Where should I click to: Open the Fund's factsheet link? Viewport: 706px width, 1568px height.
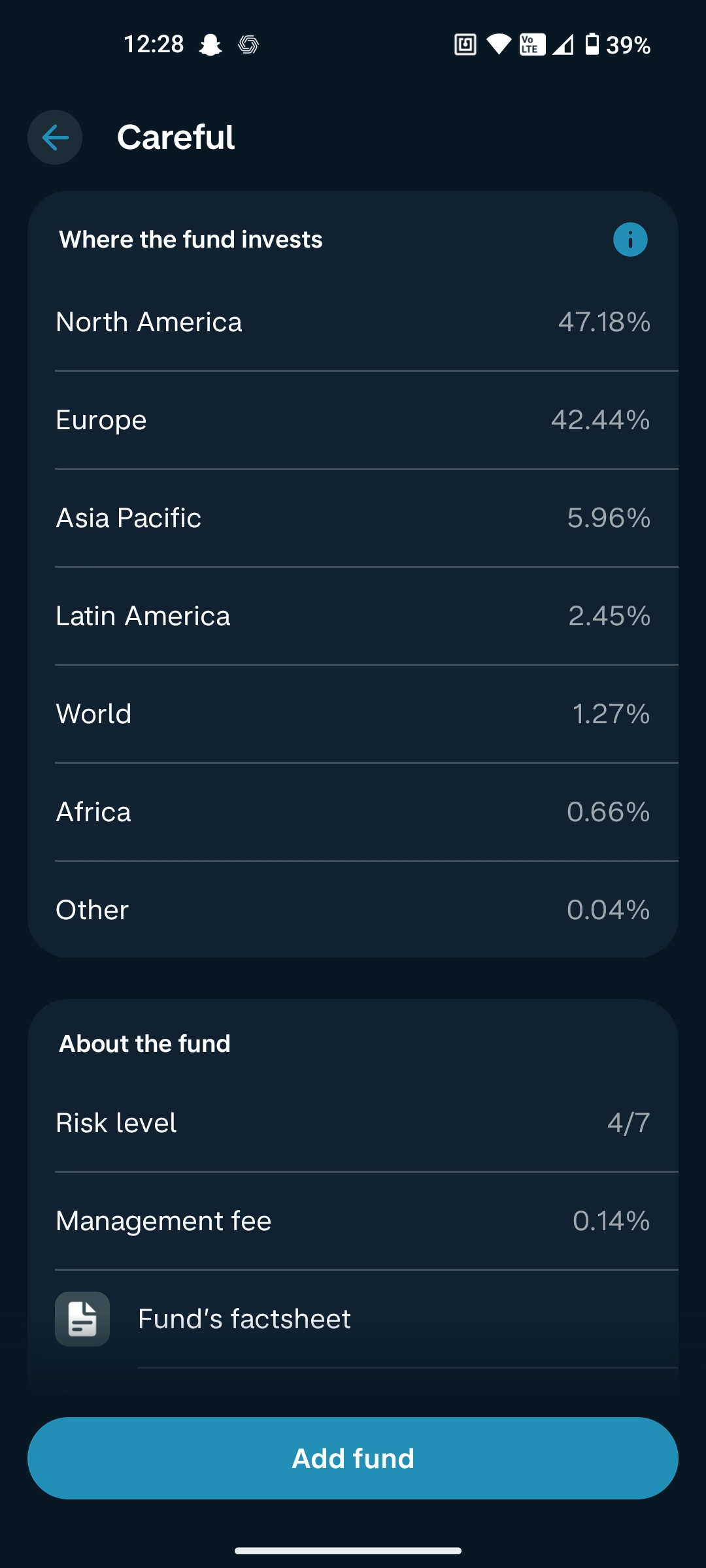244,1318
